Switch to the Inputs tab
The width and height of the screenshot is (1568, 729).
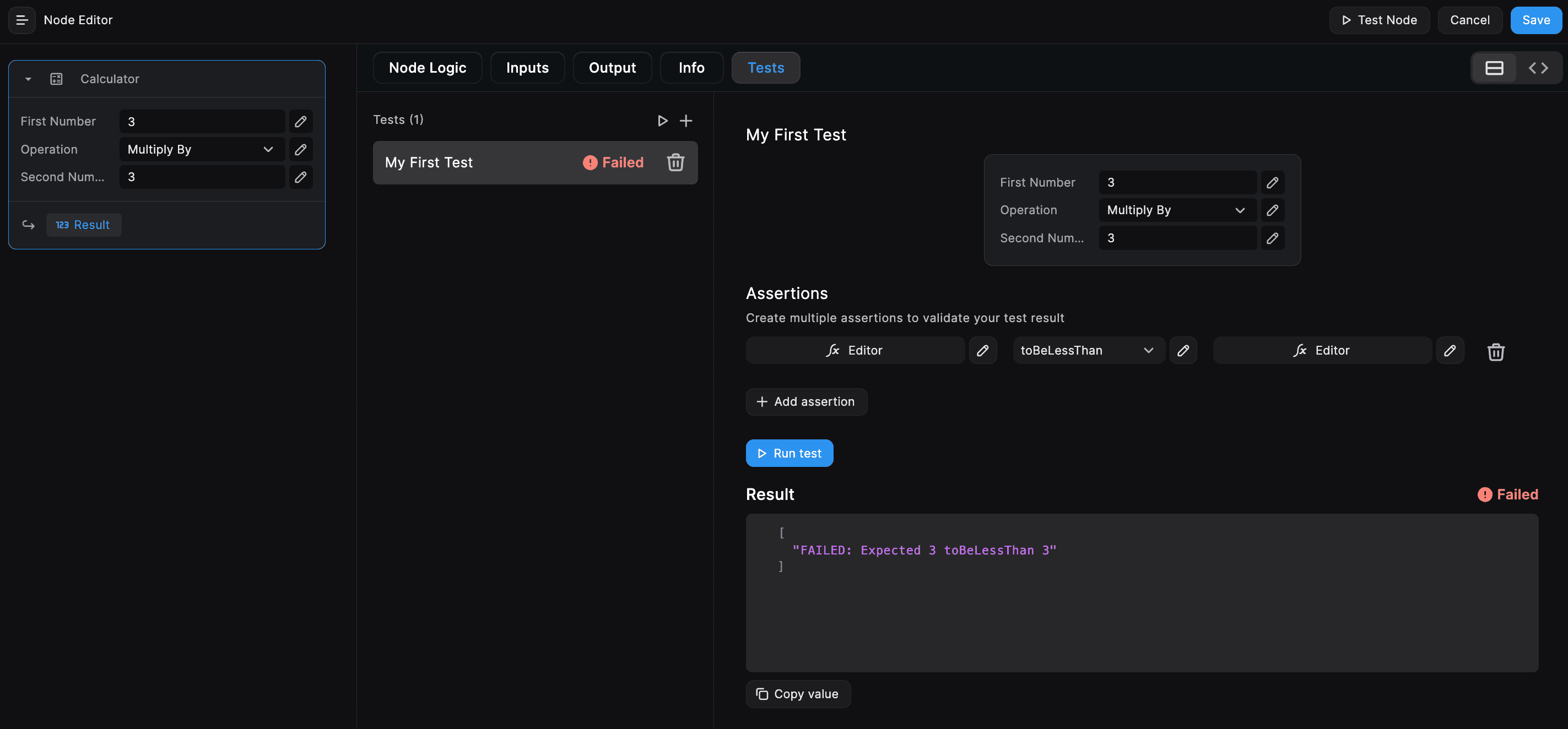(x=527, y=67)
